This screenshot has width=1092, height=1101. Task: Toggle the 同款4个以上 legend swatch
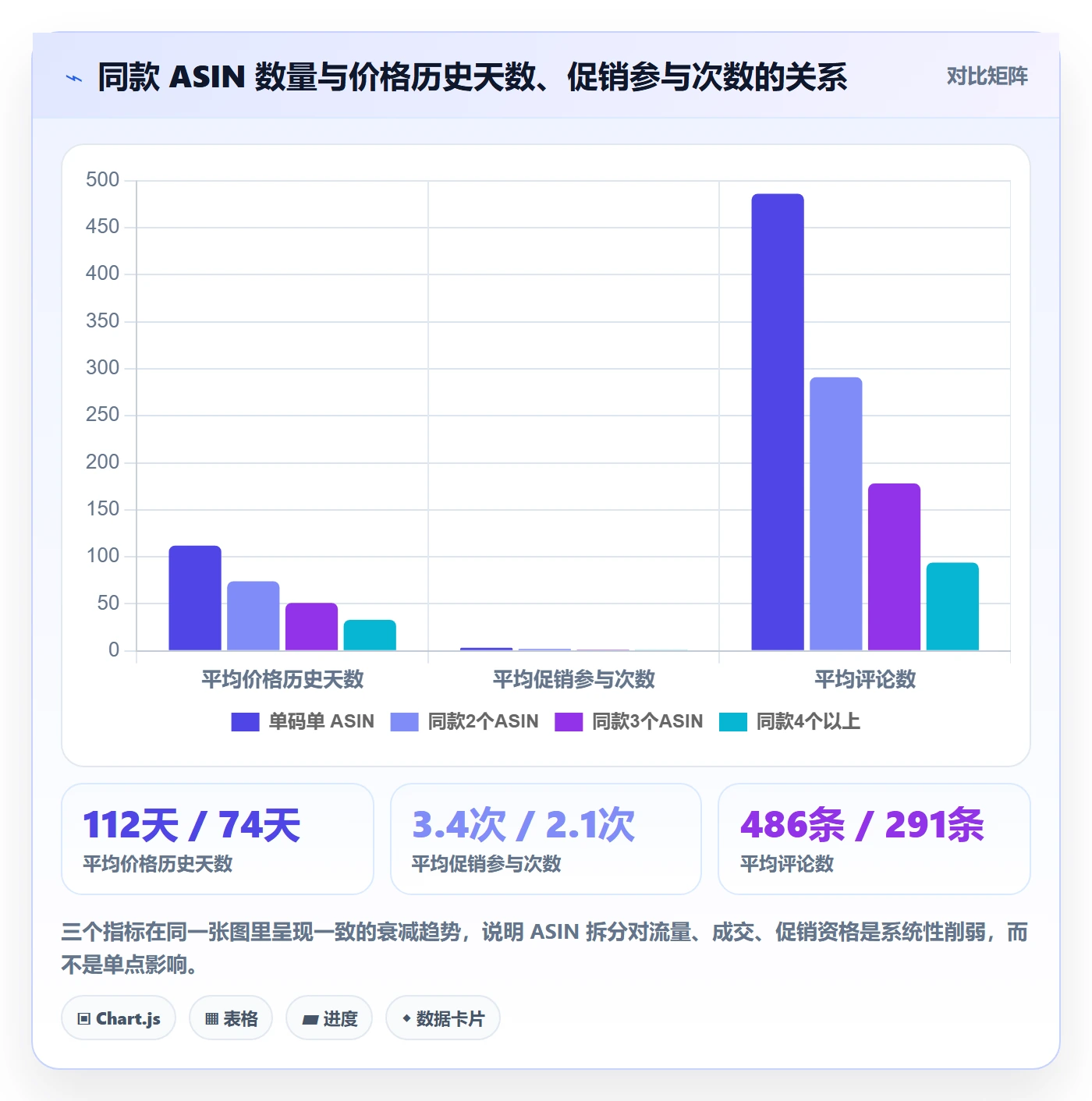pyautogui.click(x=733, y=722)
